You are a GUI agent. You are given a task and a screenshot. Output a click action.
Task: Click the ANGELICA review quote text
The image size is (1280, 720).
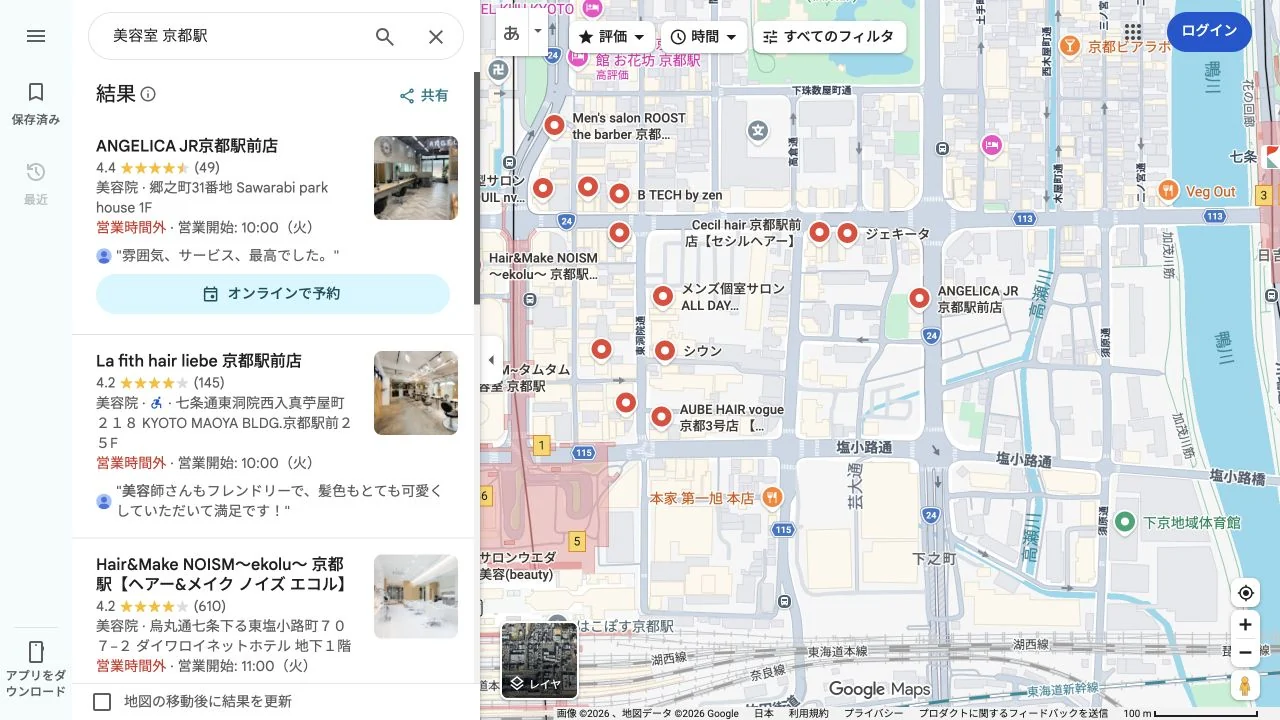pos(228,256)
